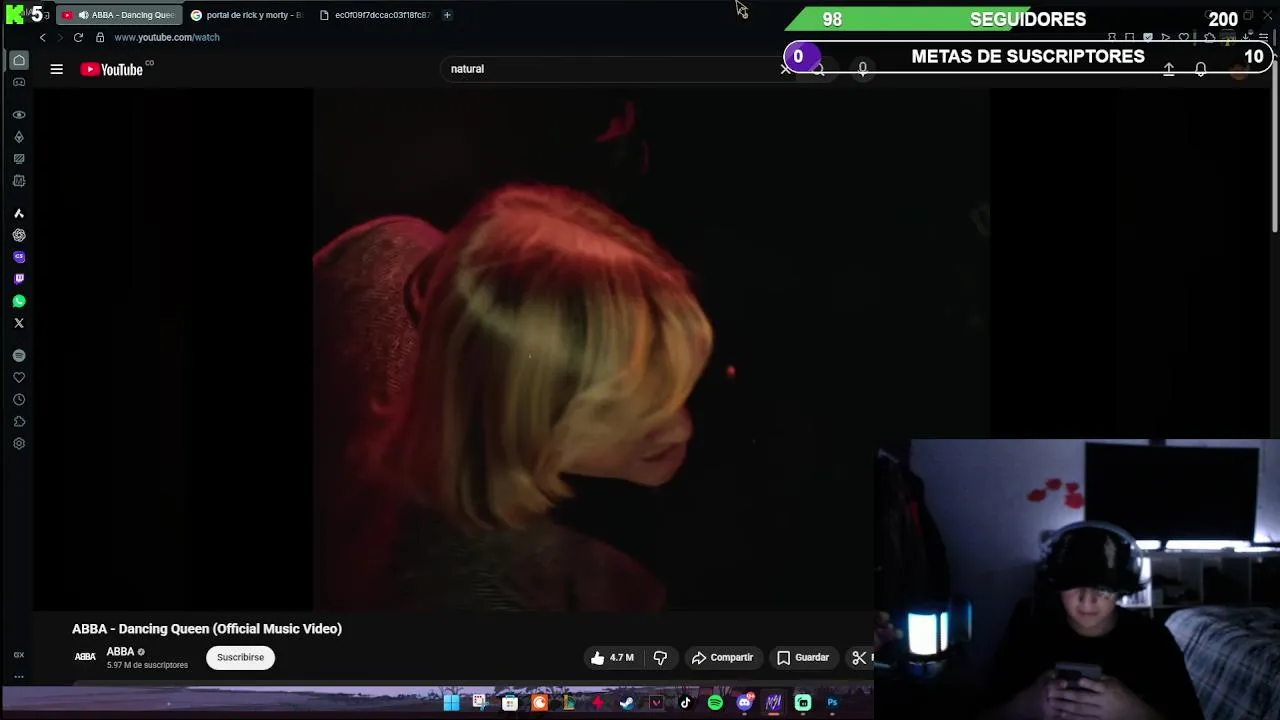1280x720 pixels.
Task: Open extensions puzzle-piece icon in sidebar
Action: (x=19, y=422)
